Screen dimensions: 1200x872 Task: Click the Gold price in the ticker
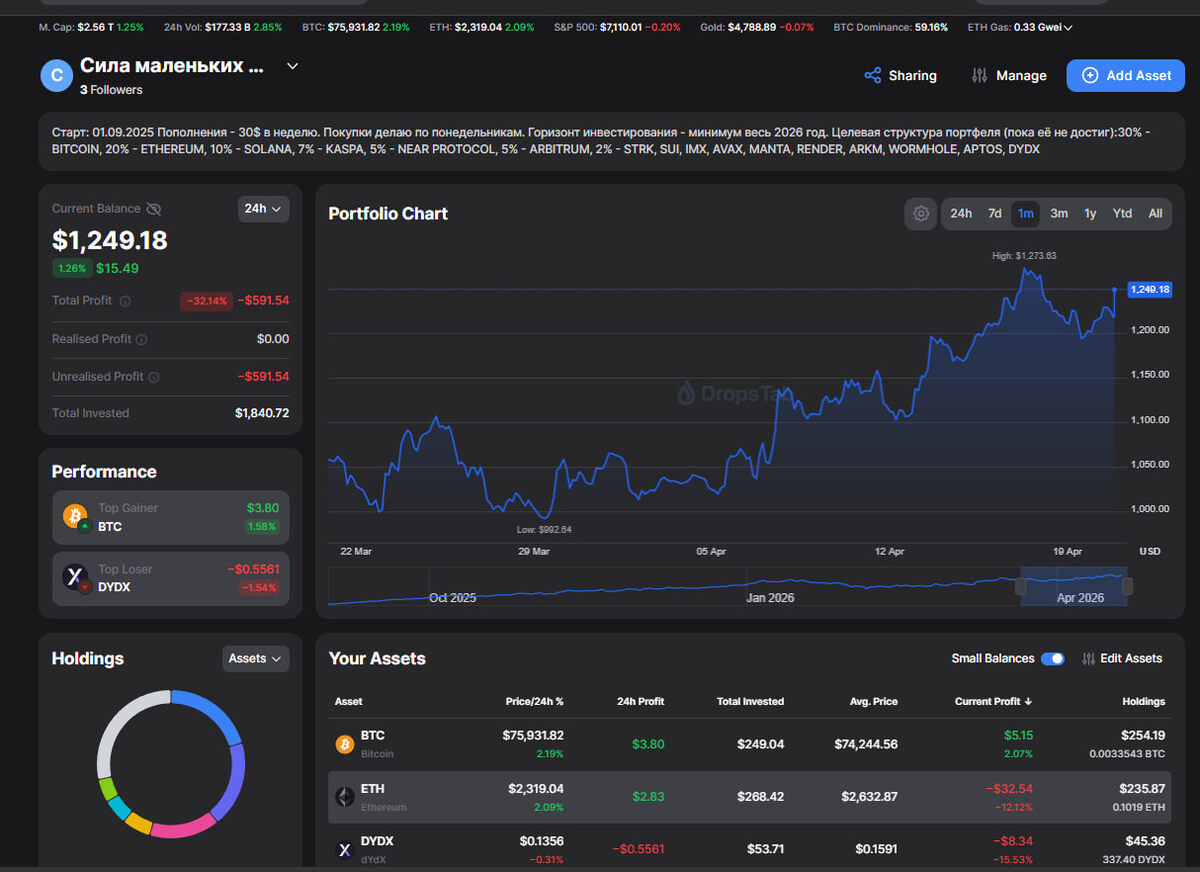pyautogui.click(x=752, y=27)
